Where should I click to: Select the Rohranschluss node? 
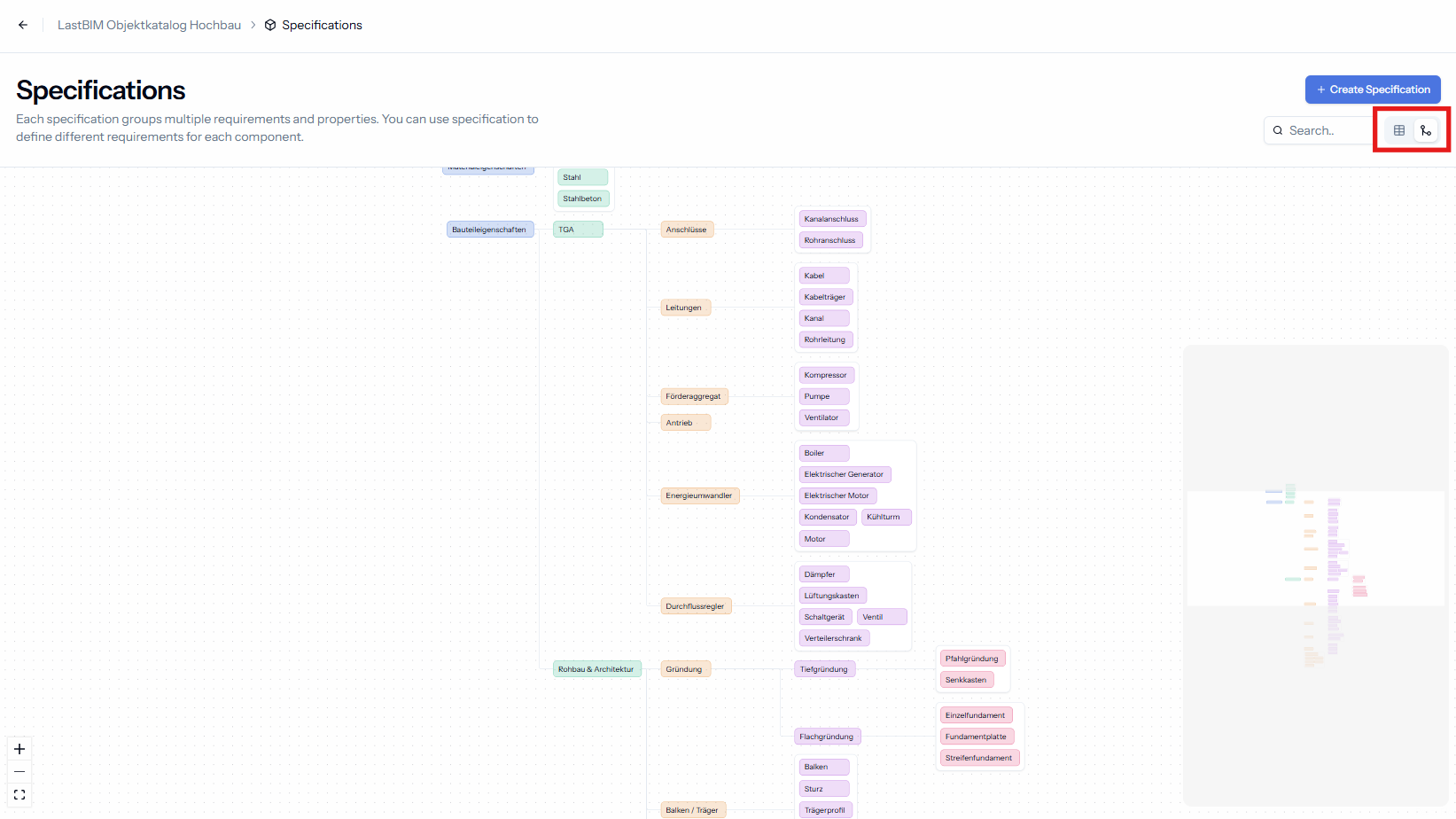[x=830, y=240]
